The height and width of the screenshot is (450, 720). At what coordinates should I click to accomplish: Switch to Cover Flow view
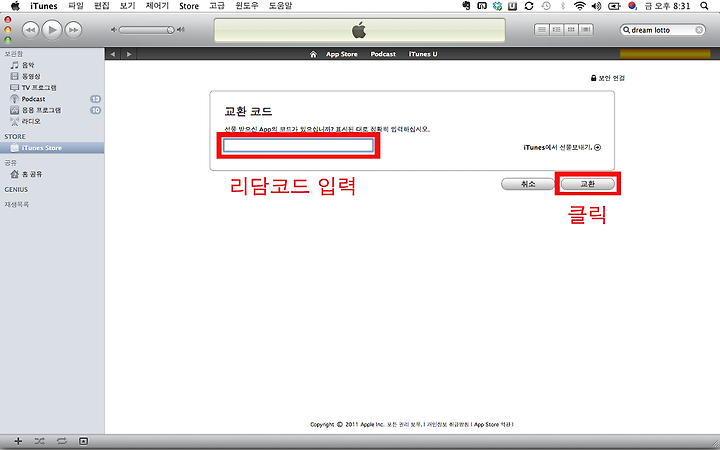click(x=585, y=30)
